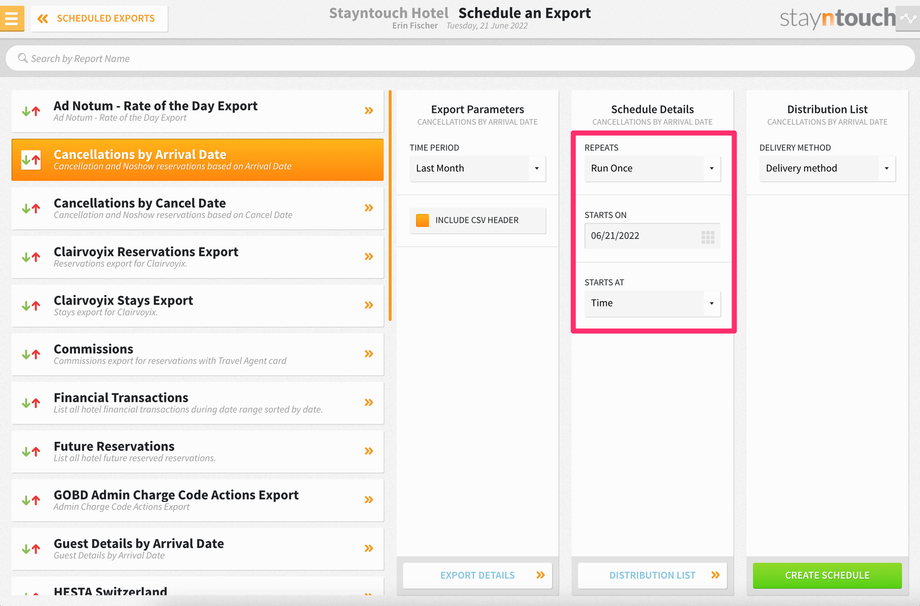This screenshot has width=920, height=606.
Task: Click export arrows icon for Ad Notum
Action: click(x=31, y=111)
